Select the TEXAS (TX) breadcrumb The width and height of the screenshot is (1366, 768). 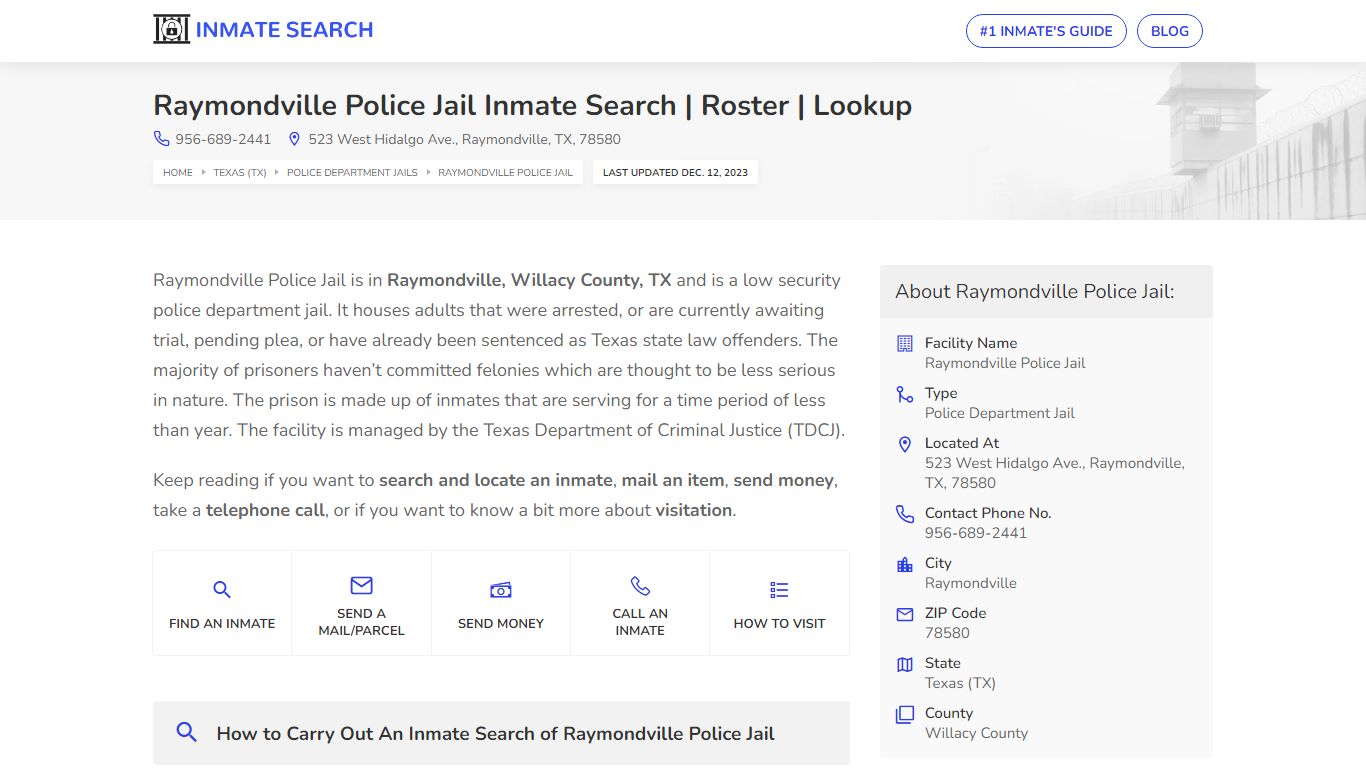click(239, 172)
